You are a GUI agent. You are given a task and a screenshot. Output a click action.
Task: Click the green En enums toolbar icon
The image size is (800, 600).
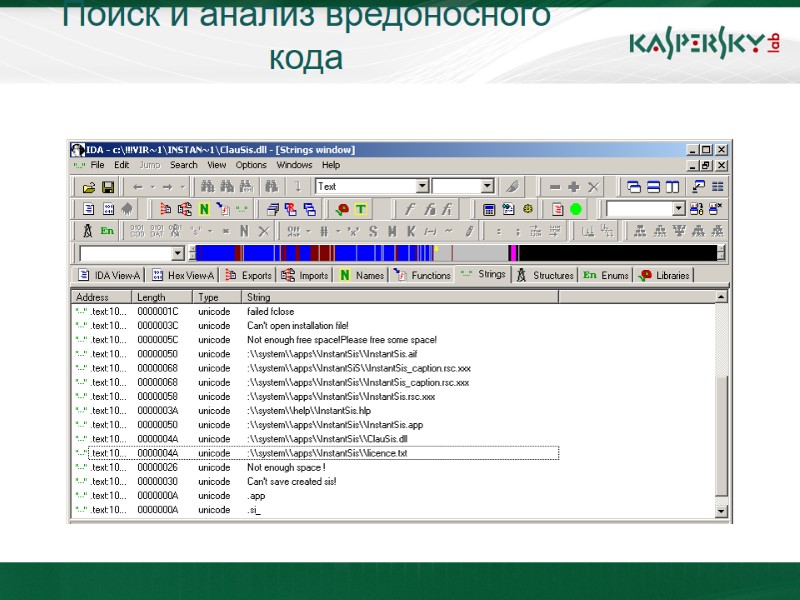[107, 231]
